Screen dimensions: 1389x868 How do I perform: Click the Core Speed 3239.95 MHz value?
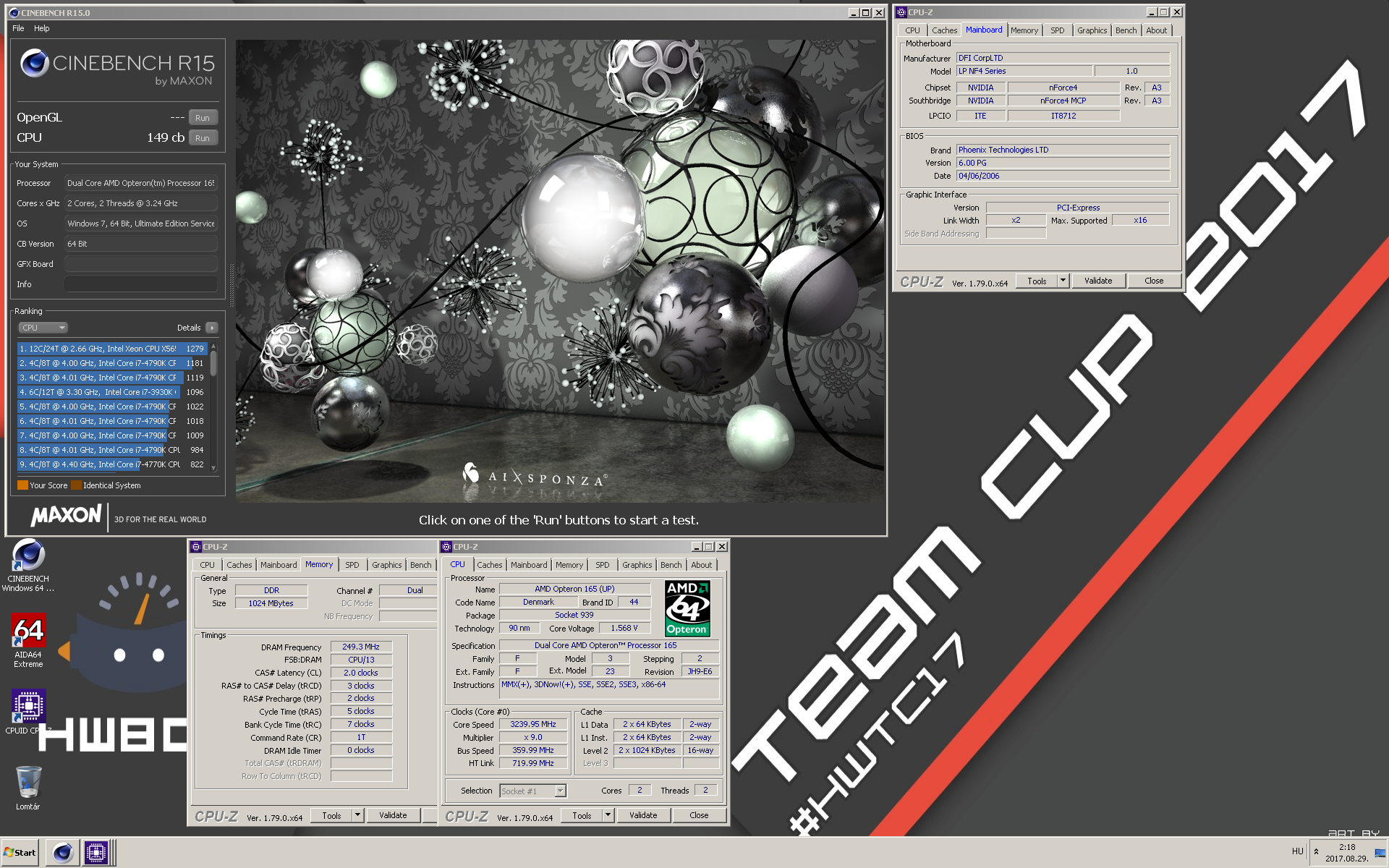tap(533, 724)
